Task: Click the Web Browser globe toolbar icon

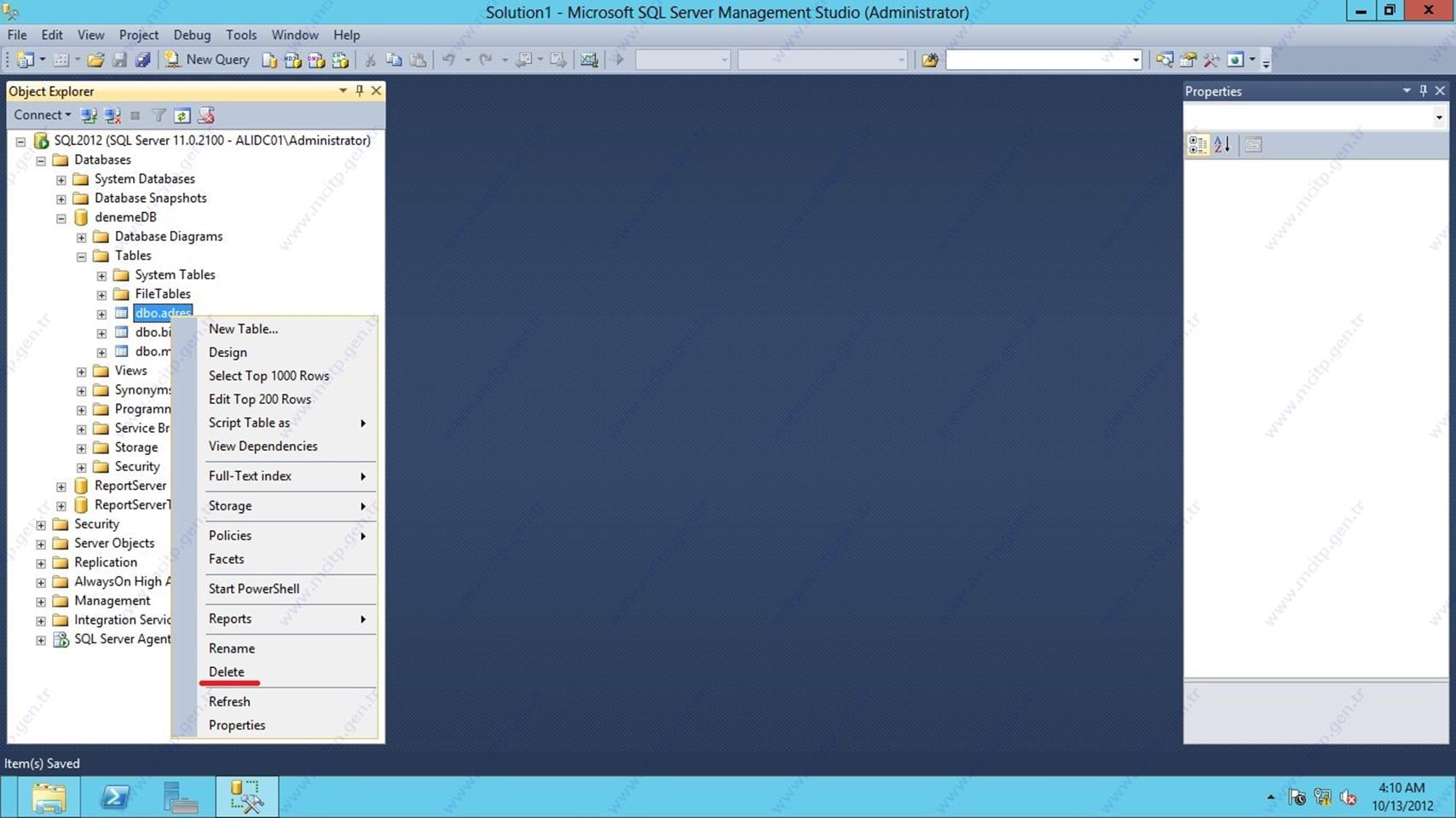Action: click(1235, 60)
